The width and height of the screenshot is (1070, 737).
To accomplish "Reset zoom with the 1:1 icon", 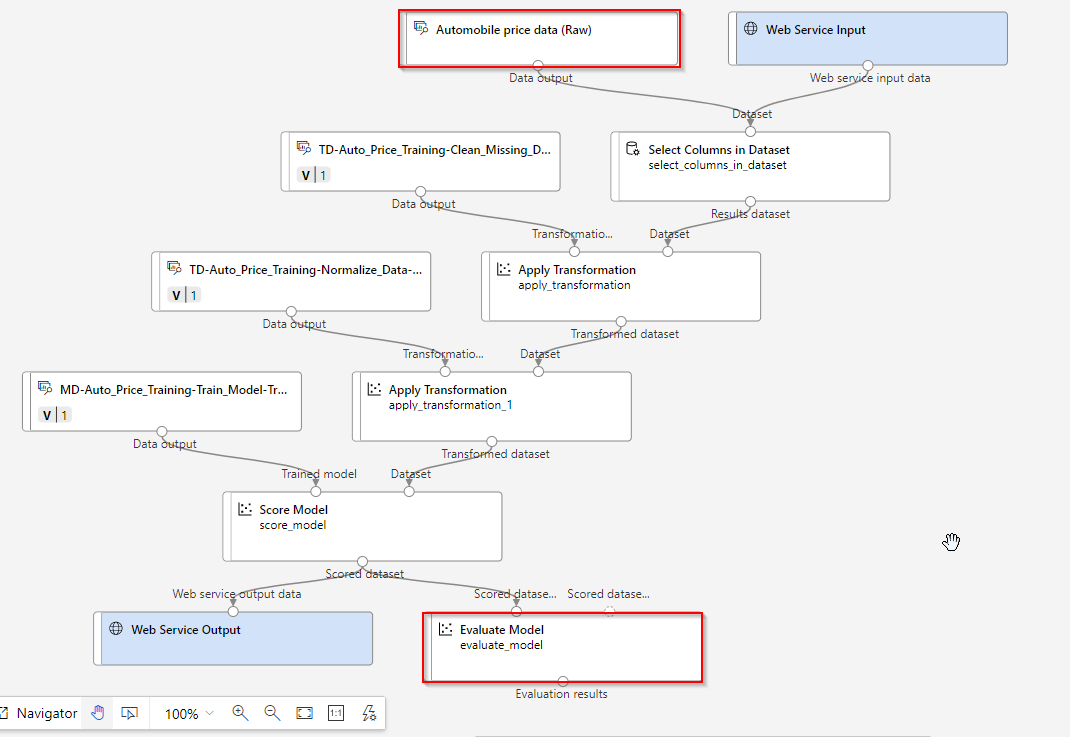I will pyautogui.click(x=336, y=713).
